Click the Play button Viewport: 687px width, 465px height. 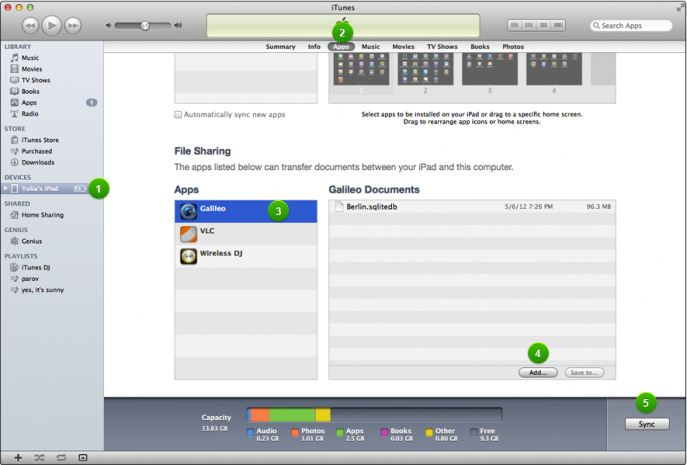coord(52,25)
